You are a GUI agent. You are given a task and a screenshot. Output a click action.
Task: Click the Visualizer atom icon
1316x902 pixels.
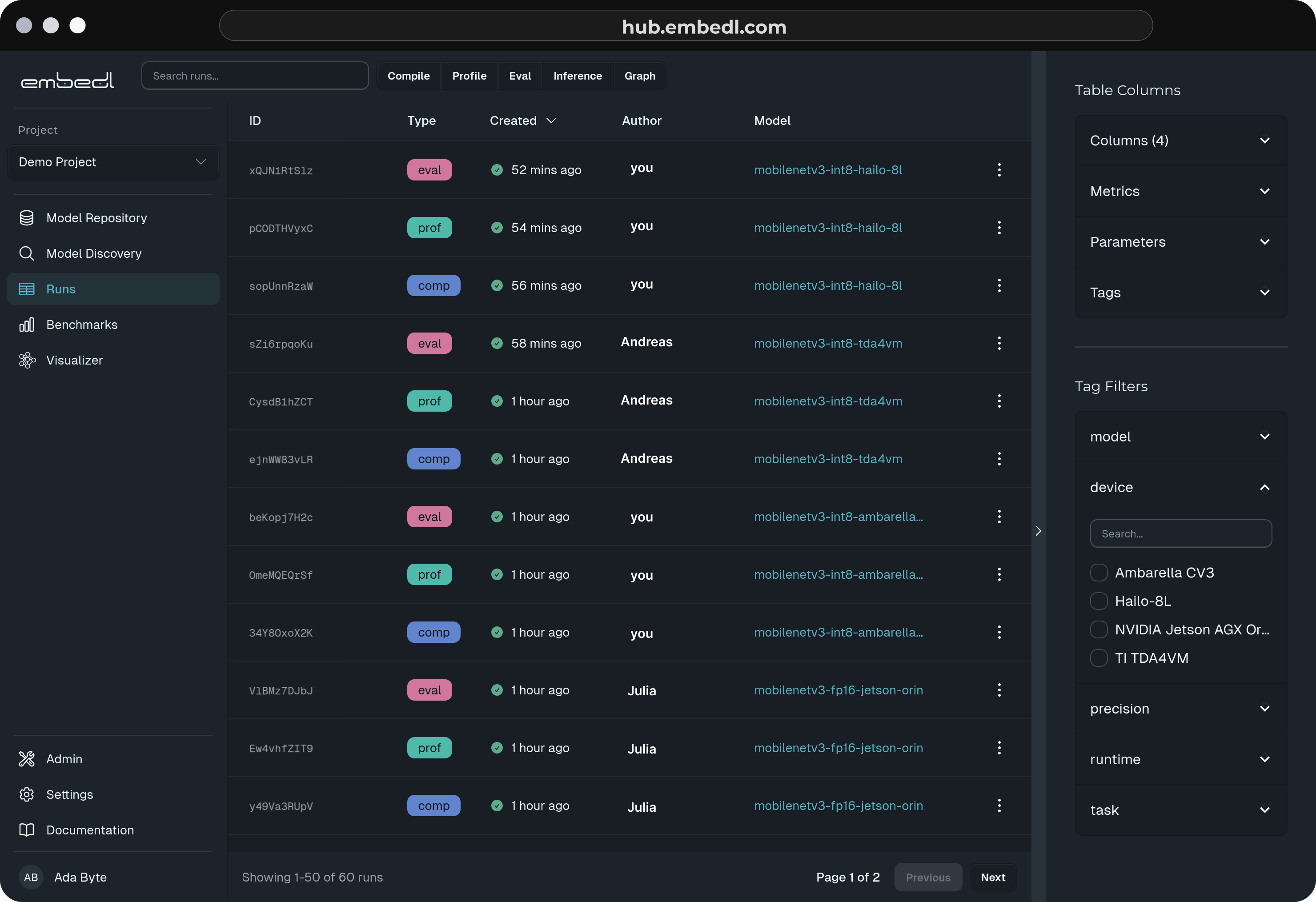tap(27, 360)
